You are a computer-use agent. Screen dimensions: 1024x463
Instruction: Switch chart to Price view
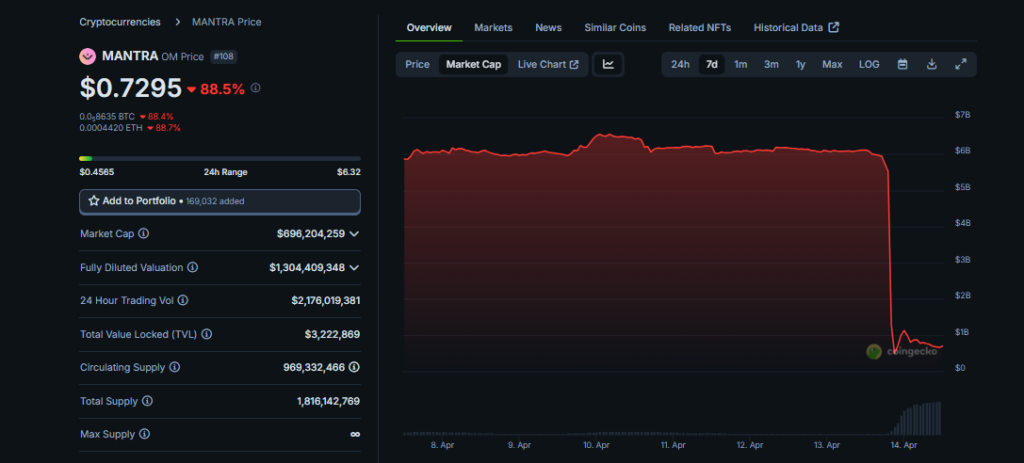(x=417, y=65)
